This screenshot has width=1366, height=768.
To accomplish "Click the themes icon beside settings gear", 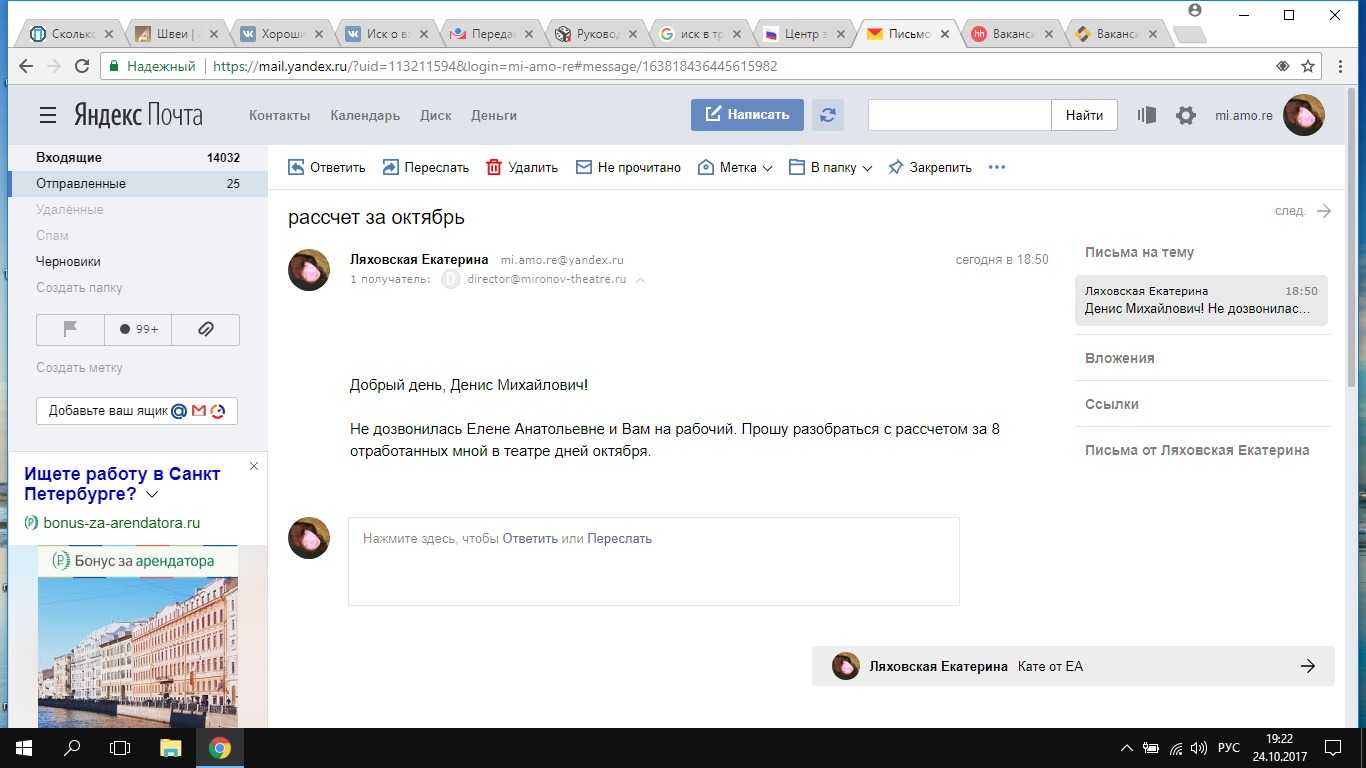I will click(x=1146, y=115).
